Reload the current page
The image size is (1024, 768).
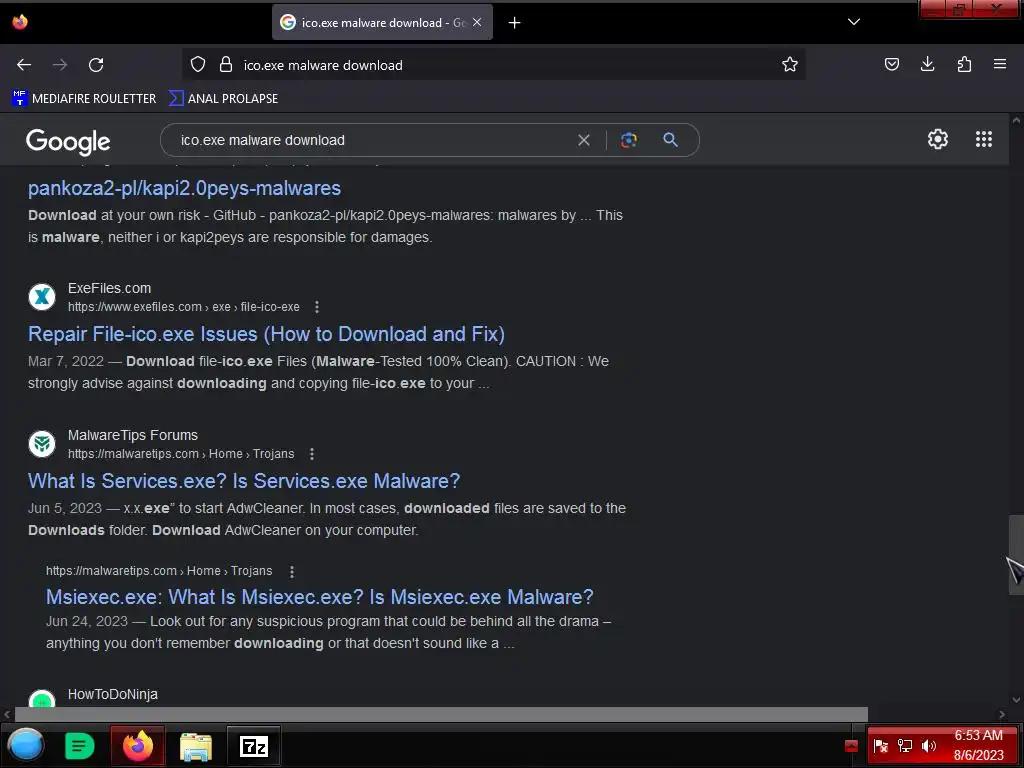(x=96, y=65)
